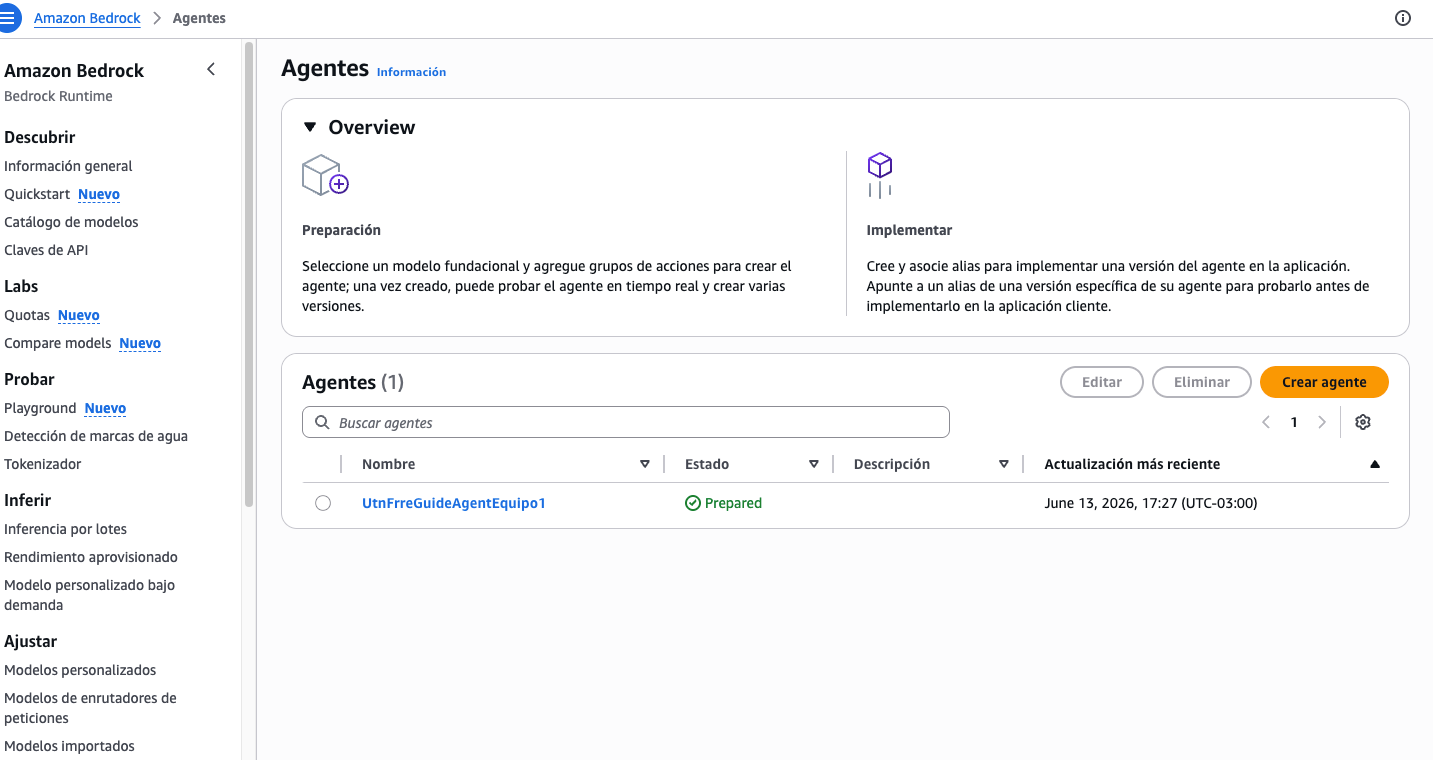This screenshot has height=760, width=1433.
Task: Click the Nuevo badge next to Quickstart
Action: [x=99, y=194]
